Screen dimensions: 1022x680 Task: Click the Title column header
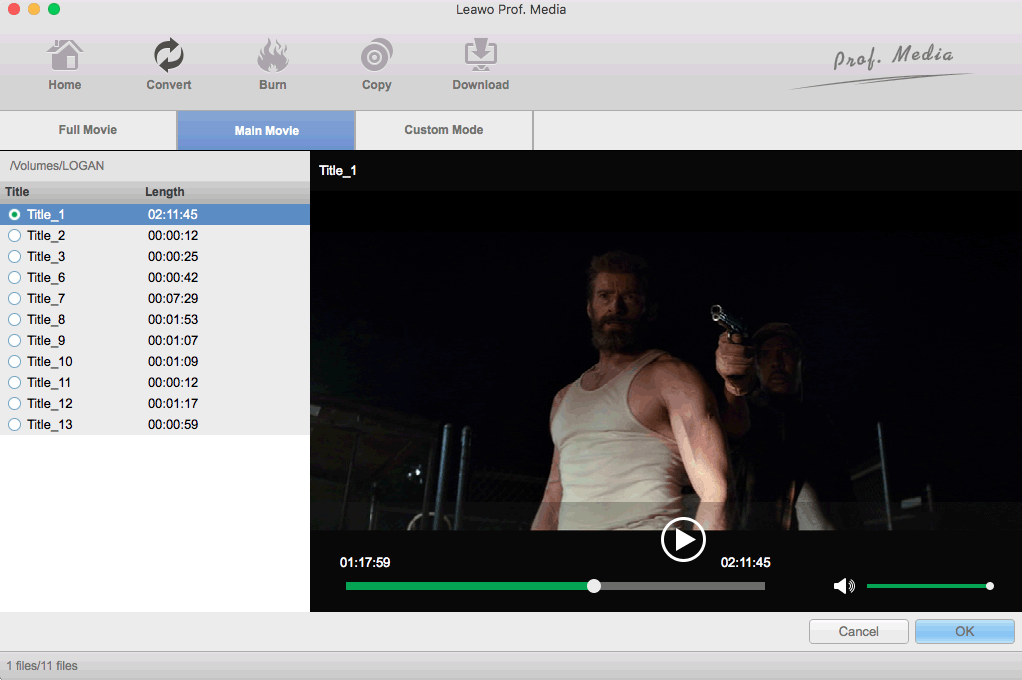(x=17, y=192)
